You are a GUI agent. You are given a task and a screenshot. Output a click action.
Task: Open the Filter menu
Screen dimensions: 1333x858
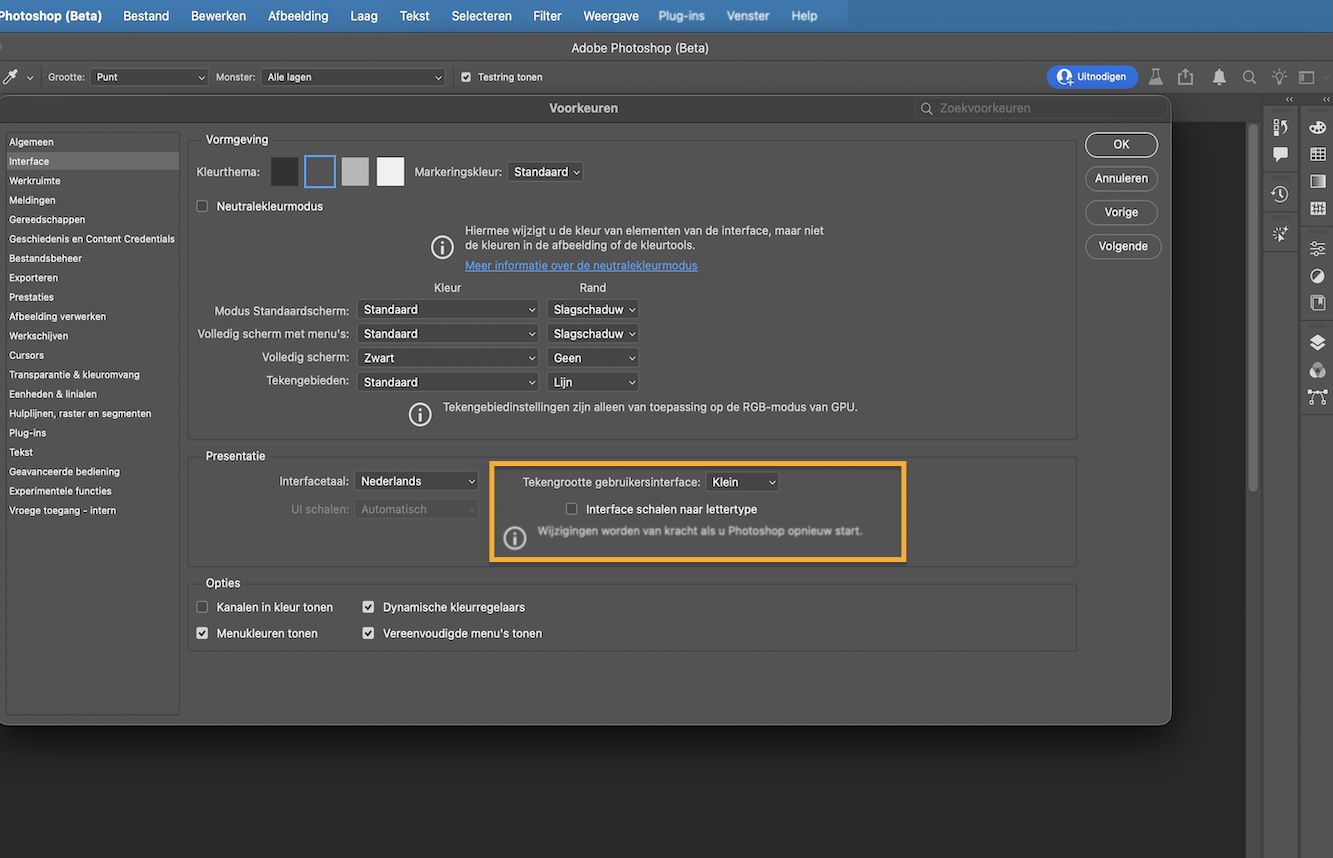(x=547, y=15)
